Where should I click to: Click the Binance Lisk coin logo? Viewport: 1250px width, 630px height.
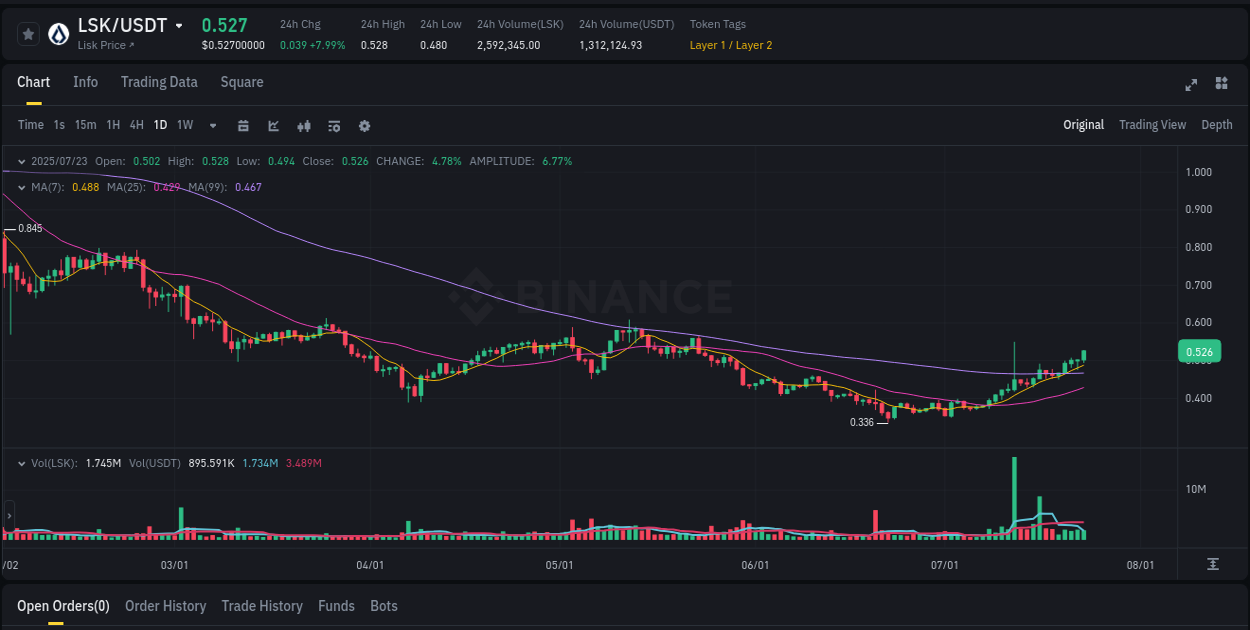[58, 32]
